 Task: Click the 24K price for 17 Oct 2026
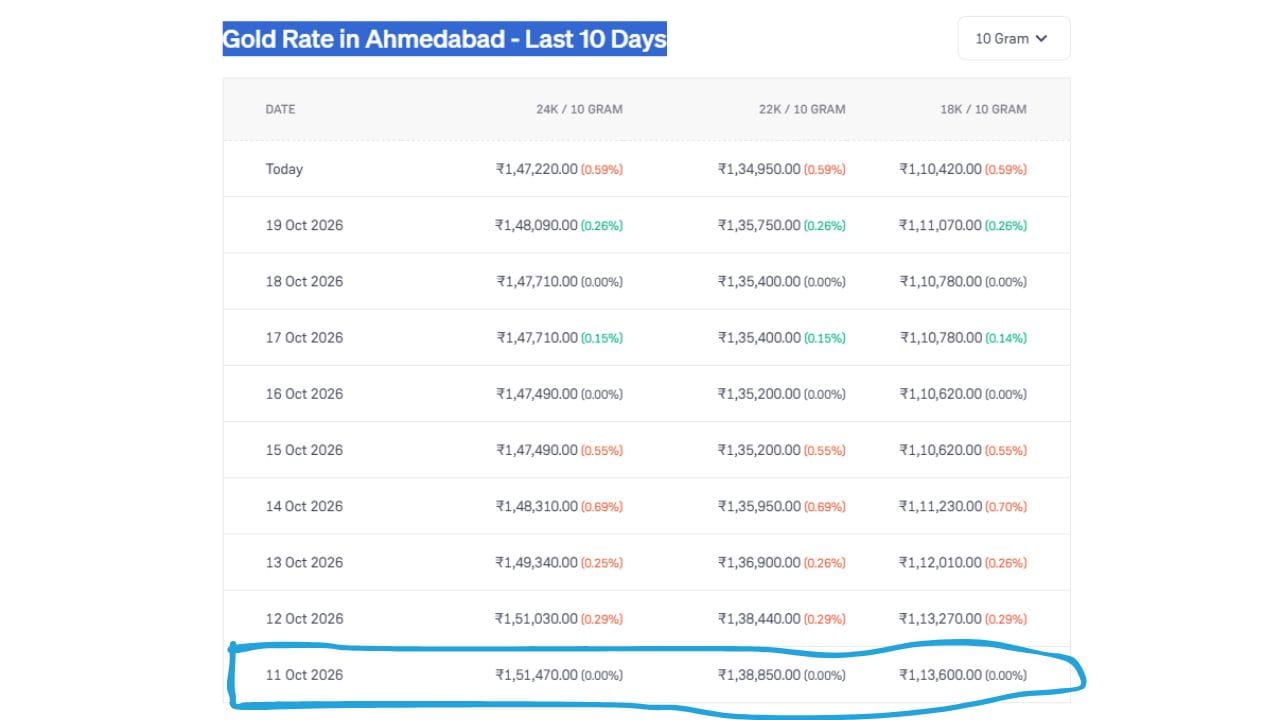point(537,337)
